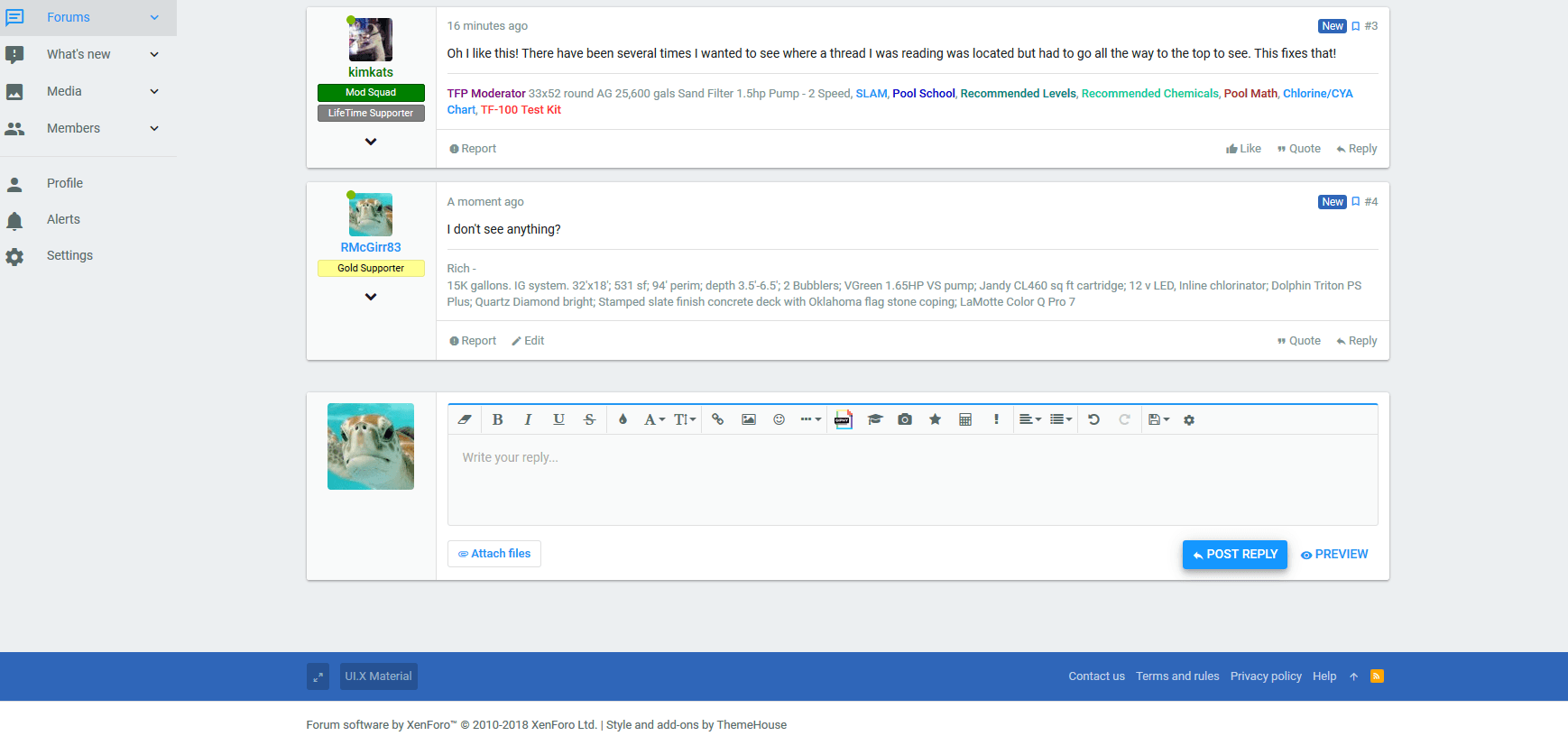Screen dimensions: 1568x745
Task: Bookmark post #4 icon
Action: coord(1355,202)
